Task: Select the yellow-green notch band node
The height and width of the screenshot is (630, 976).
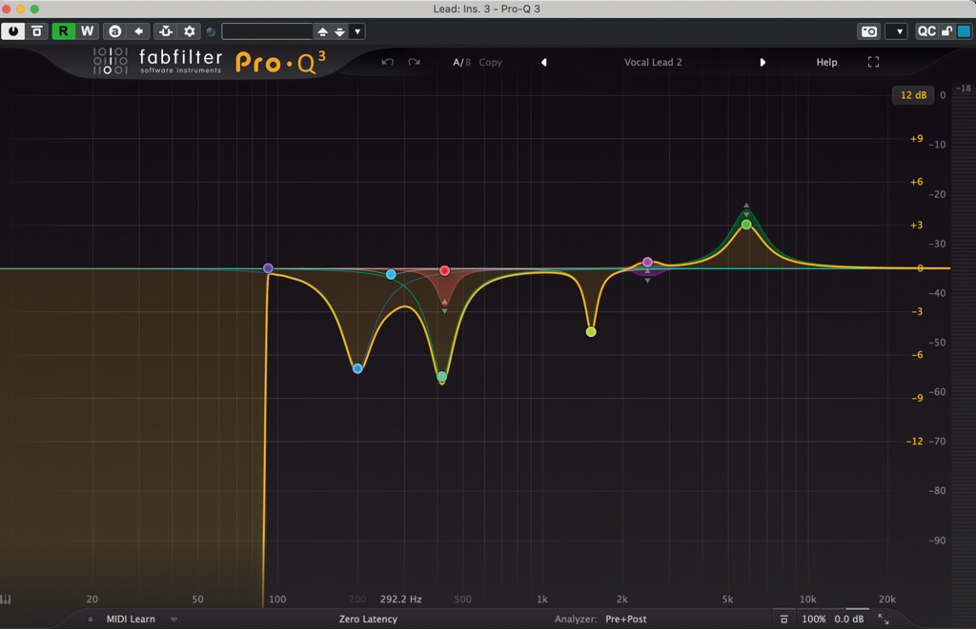Action: pos(591,332)
